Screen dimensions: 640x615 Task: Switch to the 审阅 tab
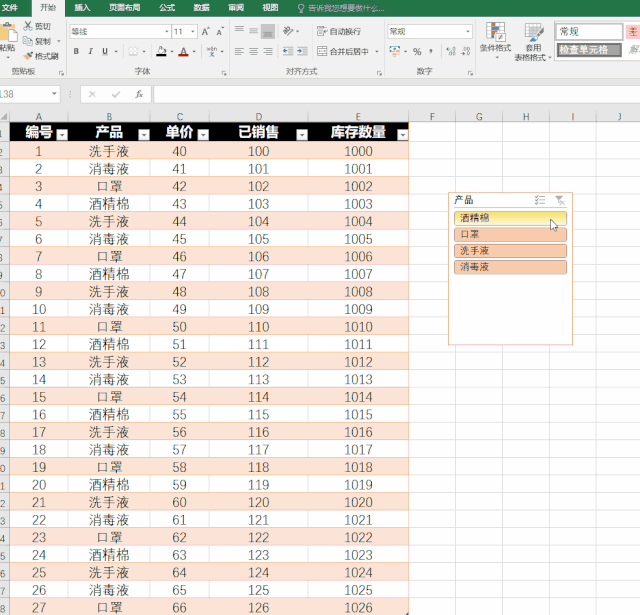236,7
